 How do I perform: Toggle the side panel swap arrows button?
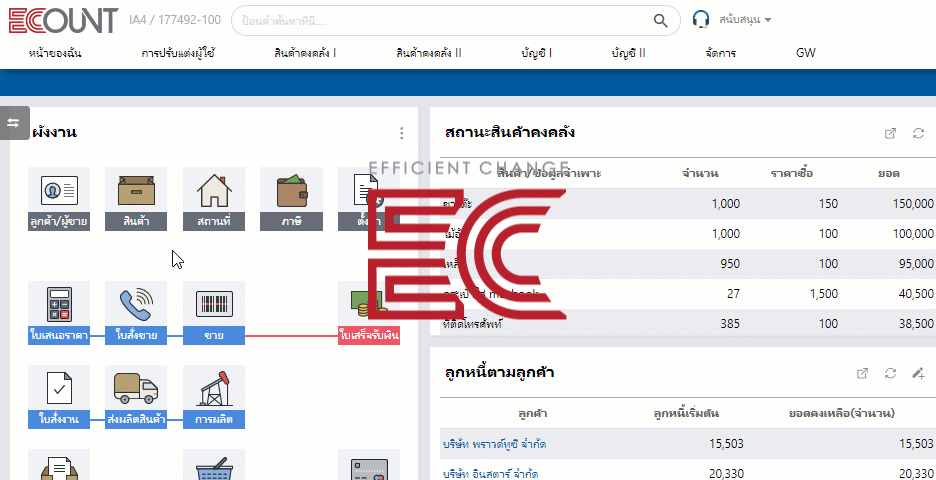tap(14, 123)
